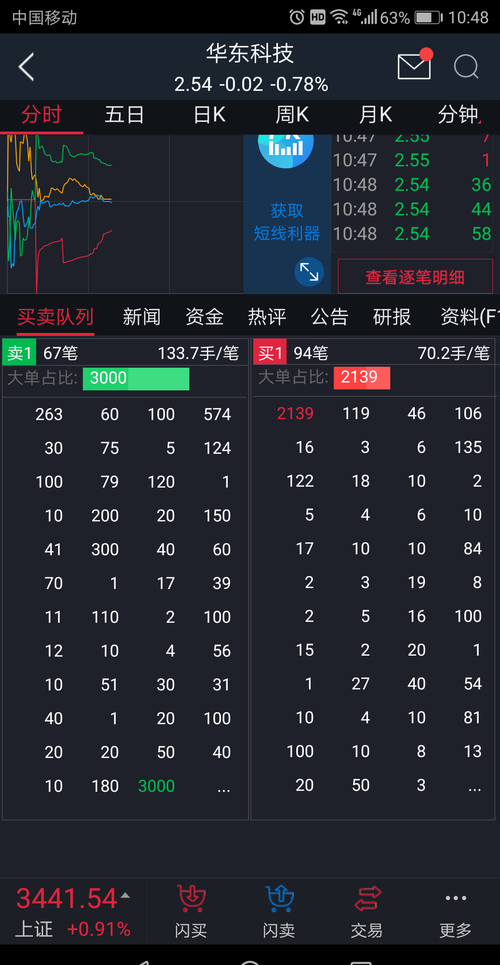Open the 交易 trade arrows icon

(367, 899)
